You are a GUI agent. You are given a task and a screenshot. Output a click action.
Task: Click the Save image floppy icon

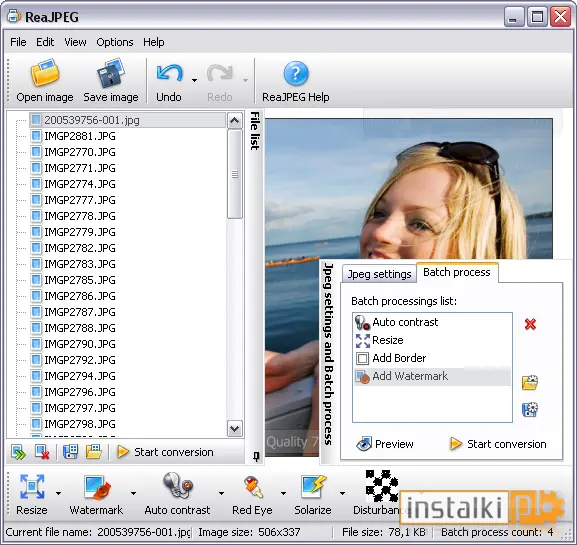click(111, 73)
